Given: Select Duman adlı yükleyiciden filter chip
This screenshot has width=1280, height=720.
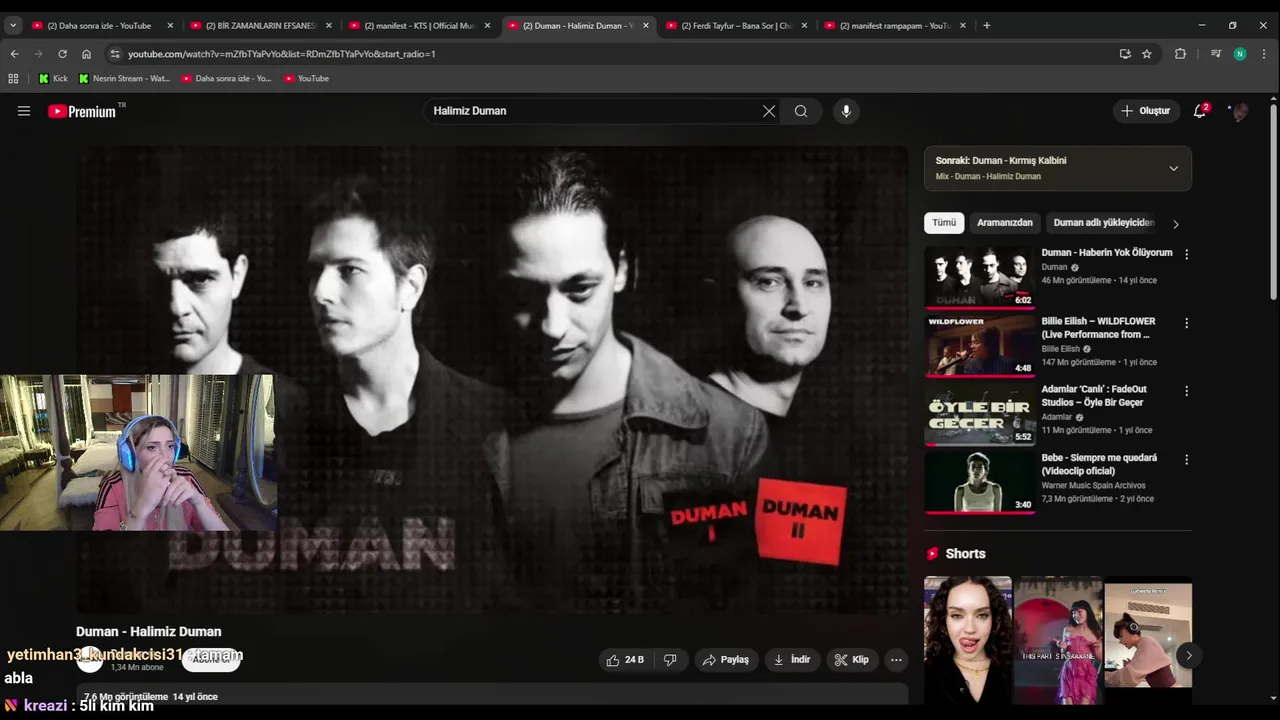Looking at the screenshot, I should (x=1103, y=223).
